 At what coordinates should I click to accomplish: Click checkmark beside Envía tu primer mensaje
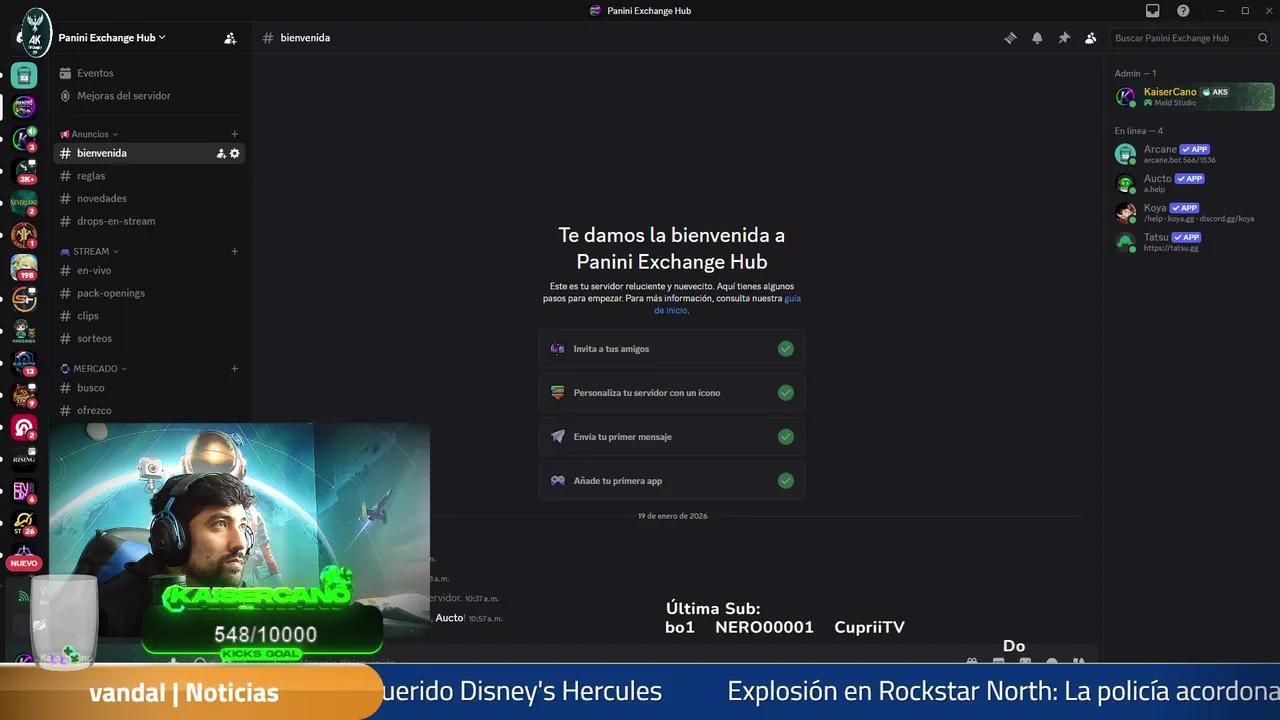click(x=786, y=437)
